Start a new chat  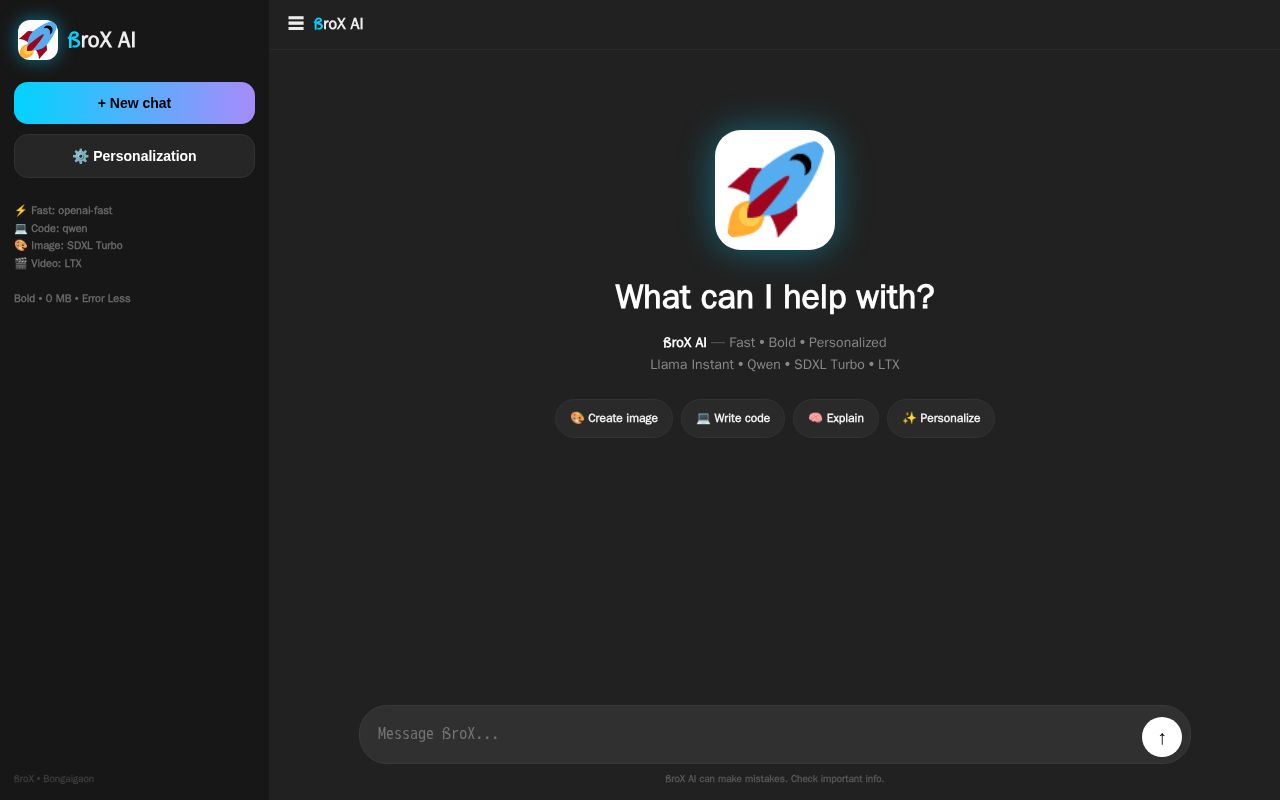134,103
